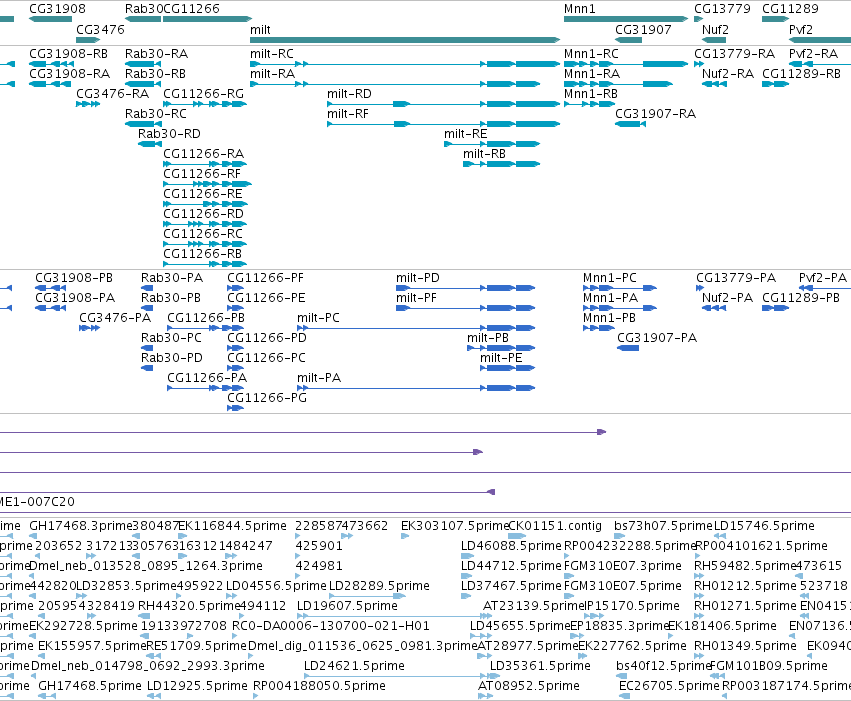The image size is (851, 701).
Task: Select transcript CG11266-RA
Action: [x=205, y=164]
